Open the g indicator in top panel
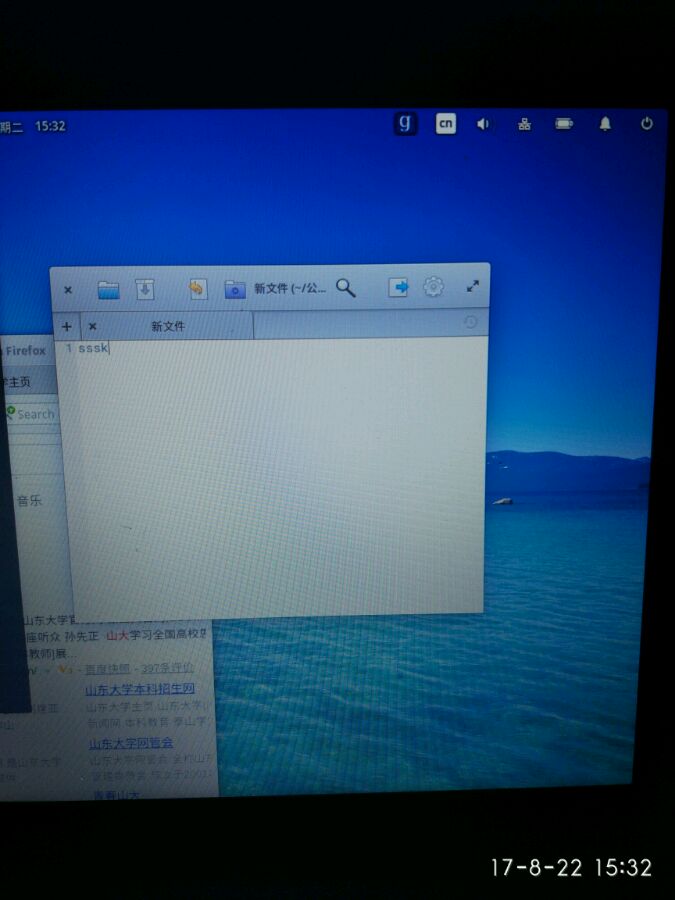 click(x=405, y=124)
